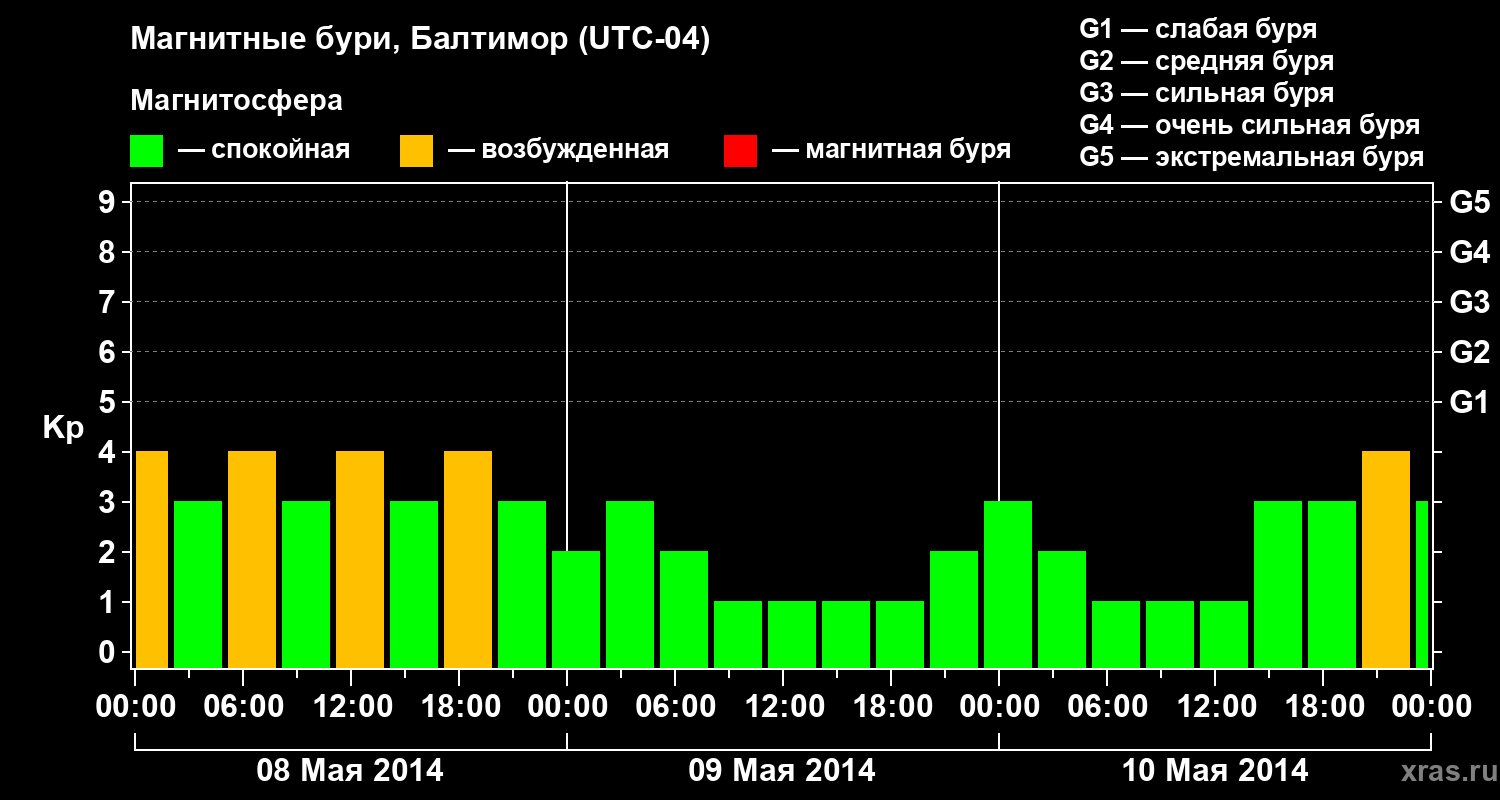
Task: Click the 'Магнитосфера' legend heading
Action: point(236,101)
